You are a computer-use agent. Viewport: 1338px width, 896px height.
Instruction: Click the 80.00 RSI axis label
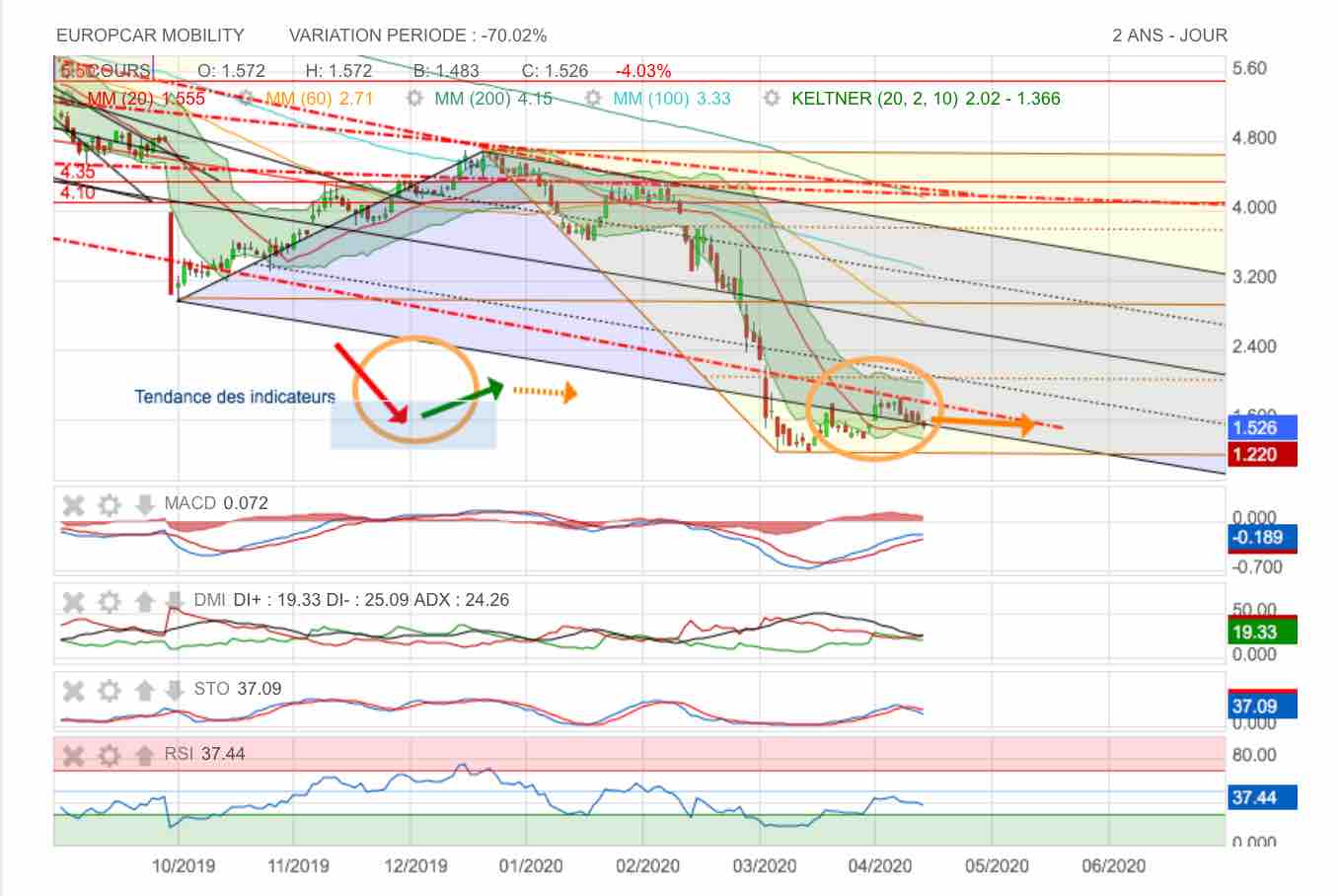(1254, 755)
